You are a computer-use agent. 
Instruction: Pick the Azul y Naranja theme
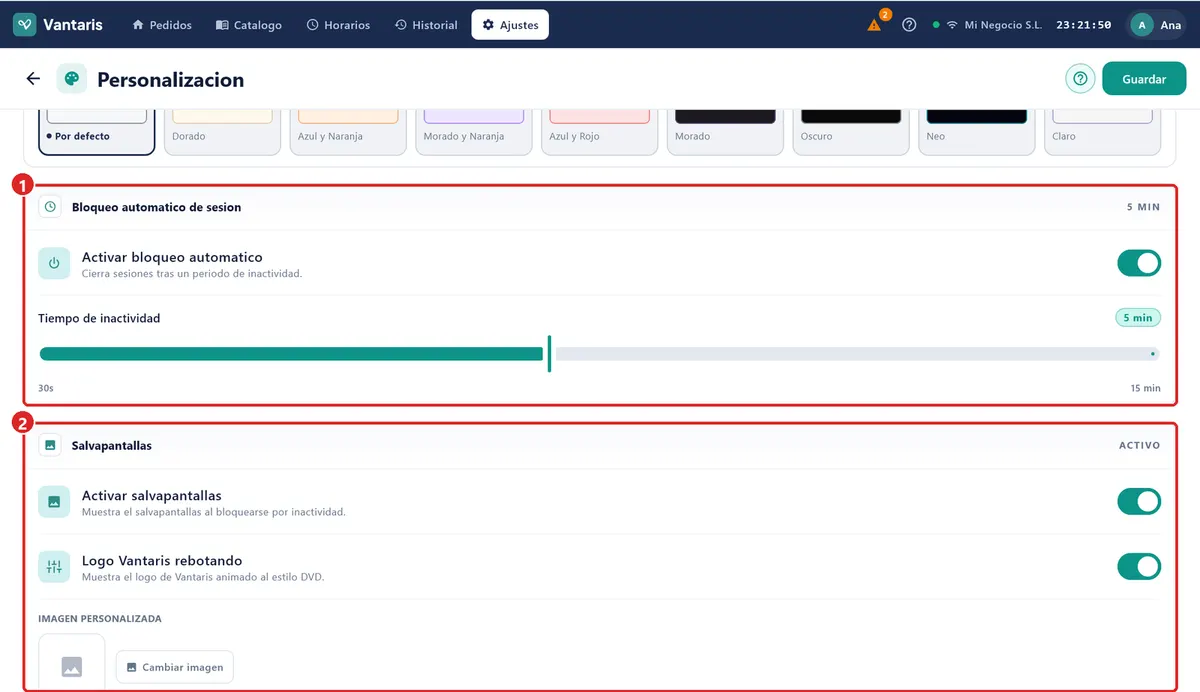(348, 130)
